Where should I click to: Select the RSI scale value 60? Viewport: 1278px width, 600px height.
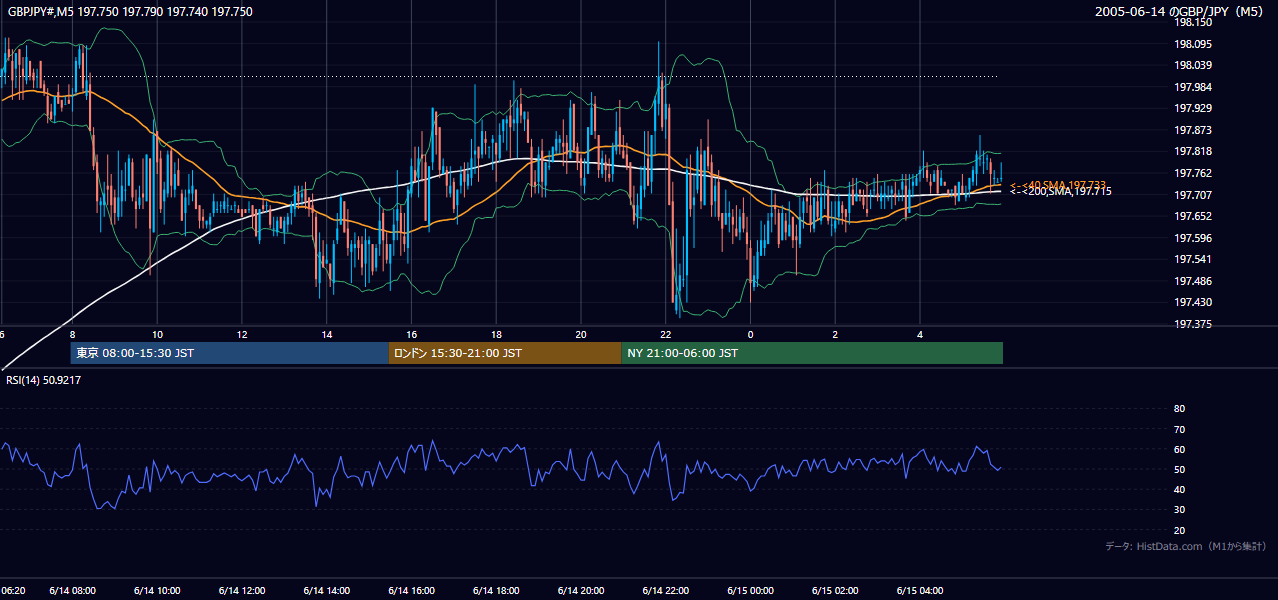pyautogui.click(x=1179, y=449)
